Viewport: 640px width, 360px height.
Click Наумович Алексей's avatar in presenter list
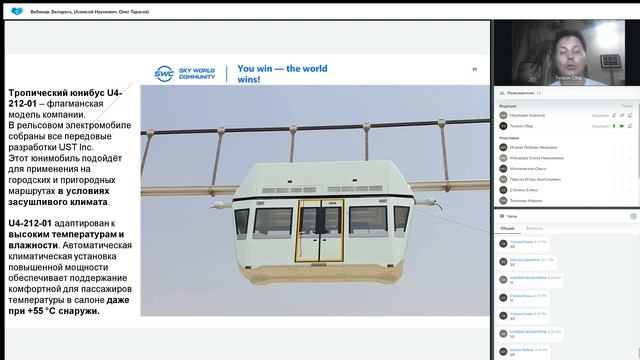503,116
